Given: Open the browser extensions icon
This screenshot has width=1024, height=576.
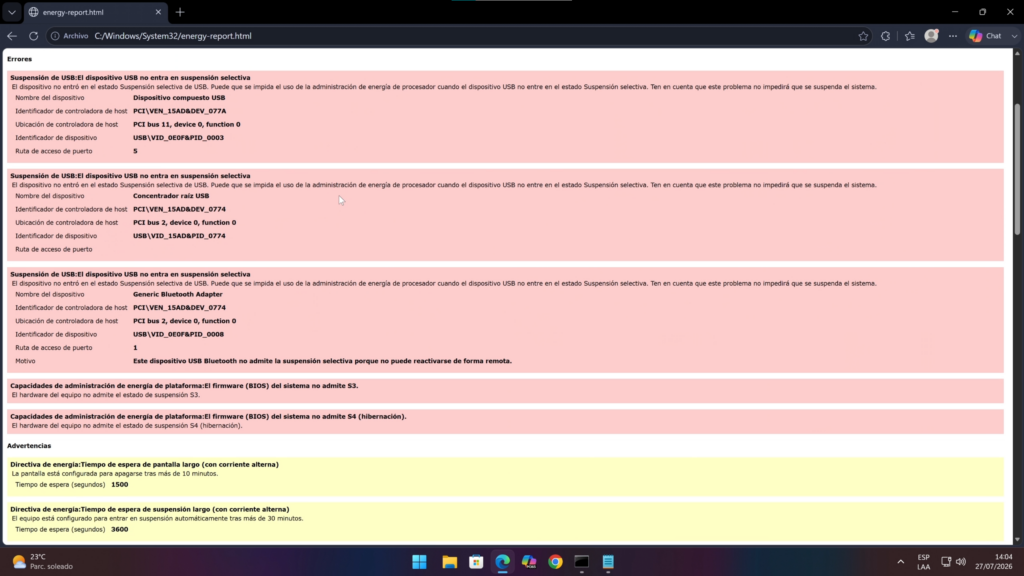Looking at the screenshot, I should point(886,36).
